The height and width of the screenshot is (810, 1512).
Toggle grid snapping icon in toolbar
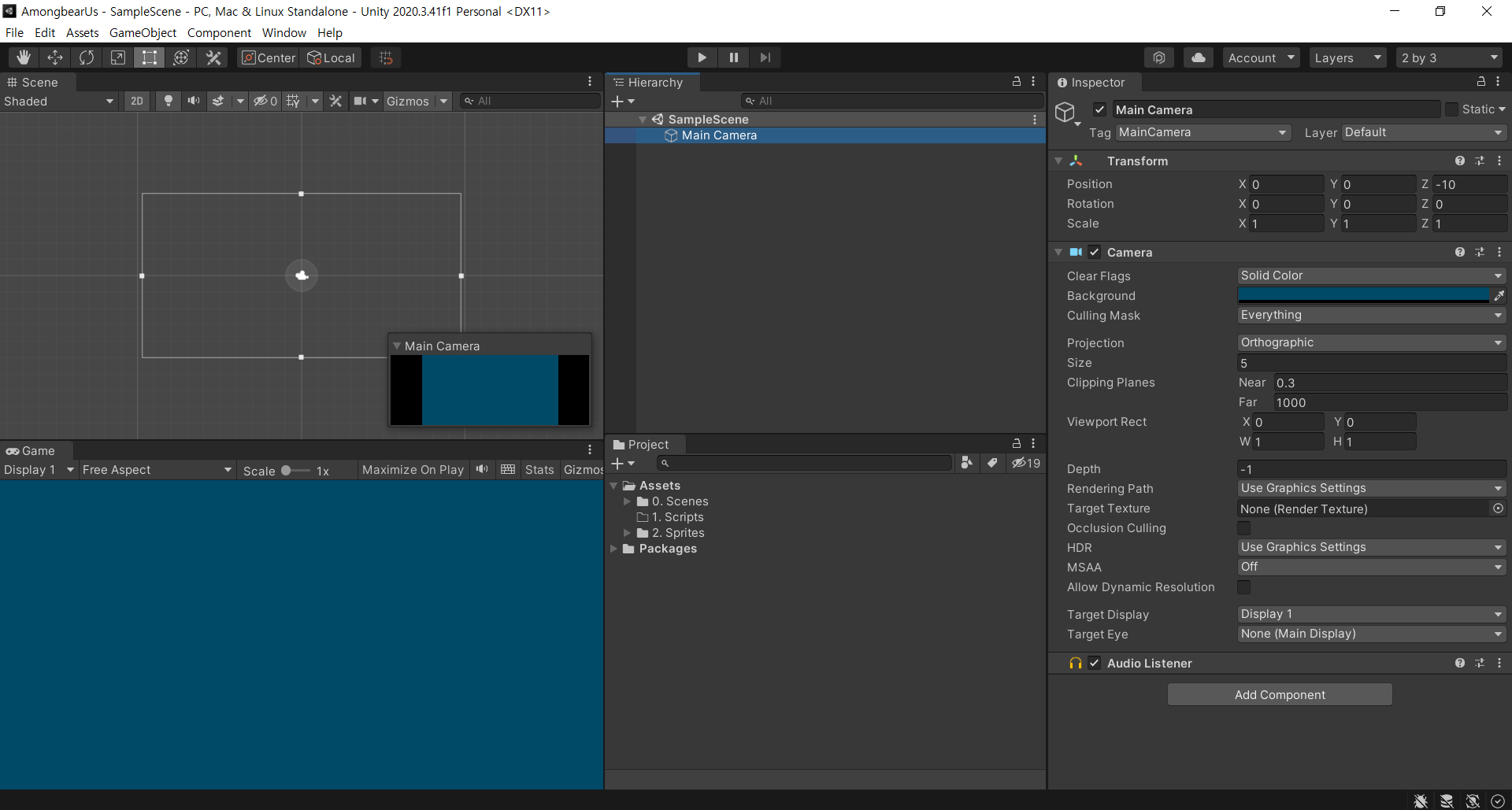[x=386, y=57]
